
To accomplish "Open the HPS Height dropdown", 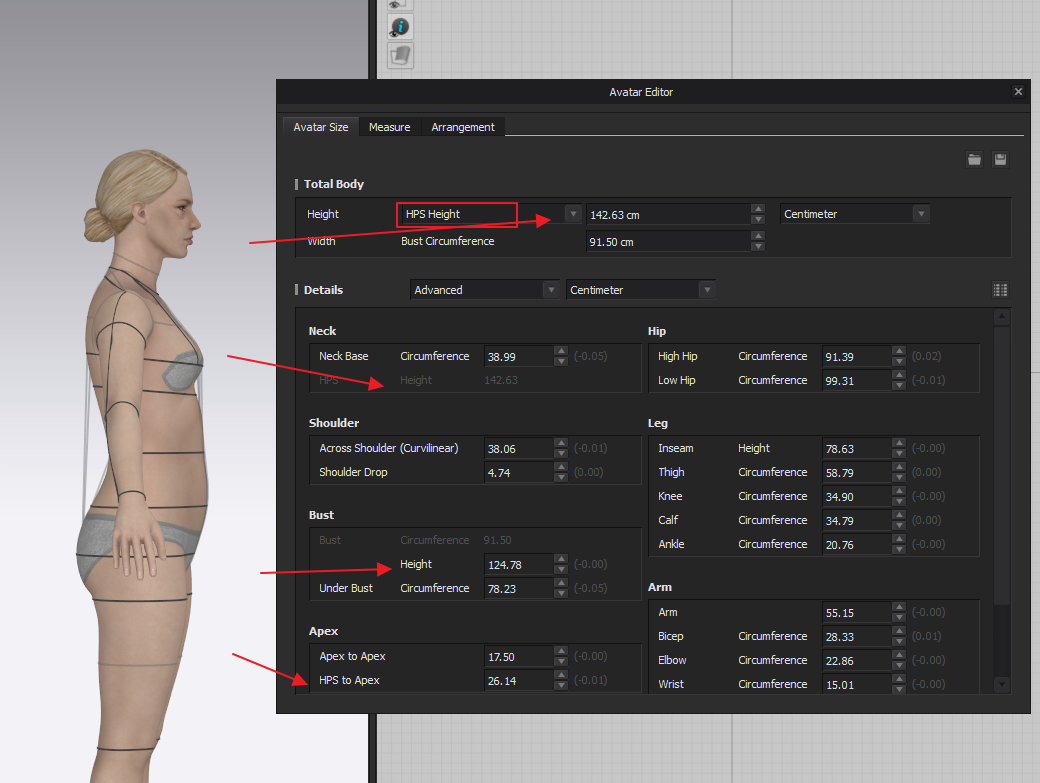I will (572, 214).
